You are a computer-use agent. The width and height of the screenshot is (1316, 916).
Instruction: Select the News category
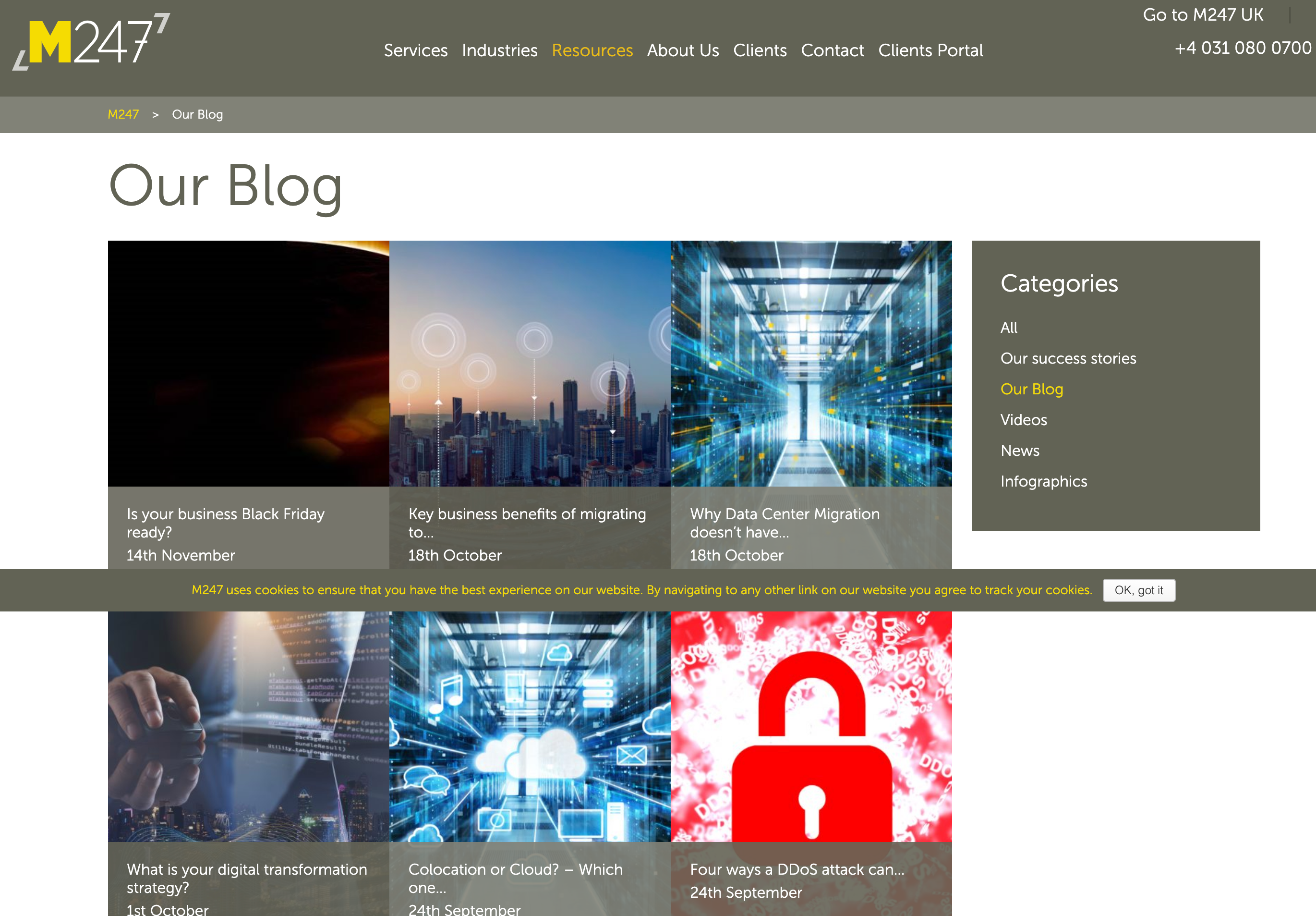[x=1020, y=451]
